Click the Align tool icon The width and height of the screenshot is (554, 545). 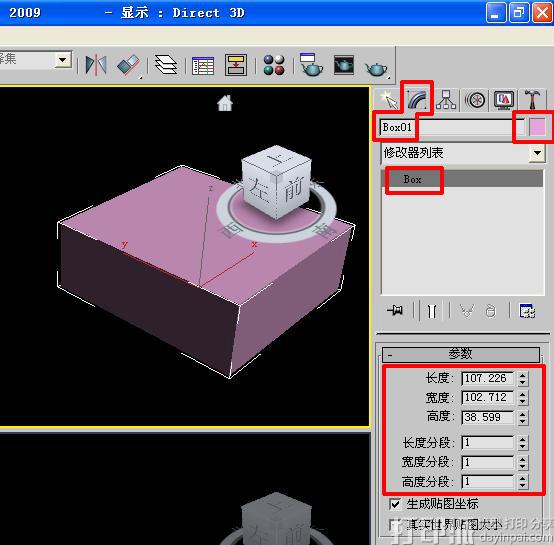(x=128, y=65)
